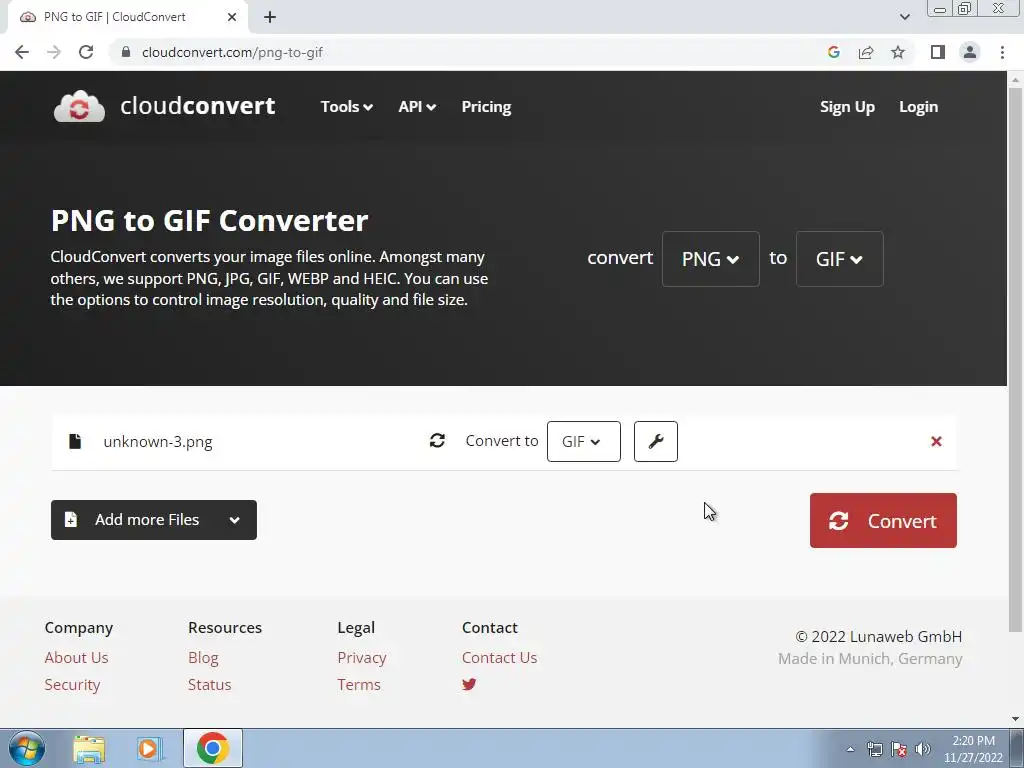Click the network tray icon
Image resolution: width=1024 pixels, height=768 pixels.
874,749
